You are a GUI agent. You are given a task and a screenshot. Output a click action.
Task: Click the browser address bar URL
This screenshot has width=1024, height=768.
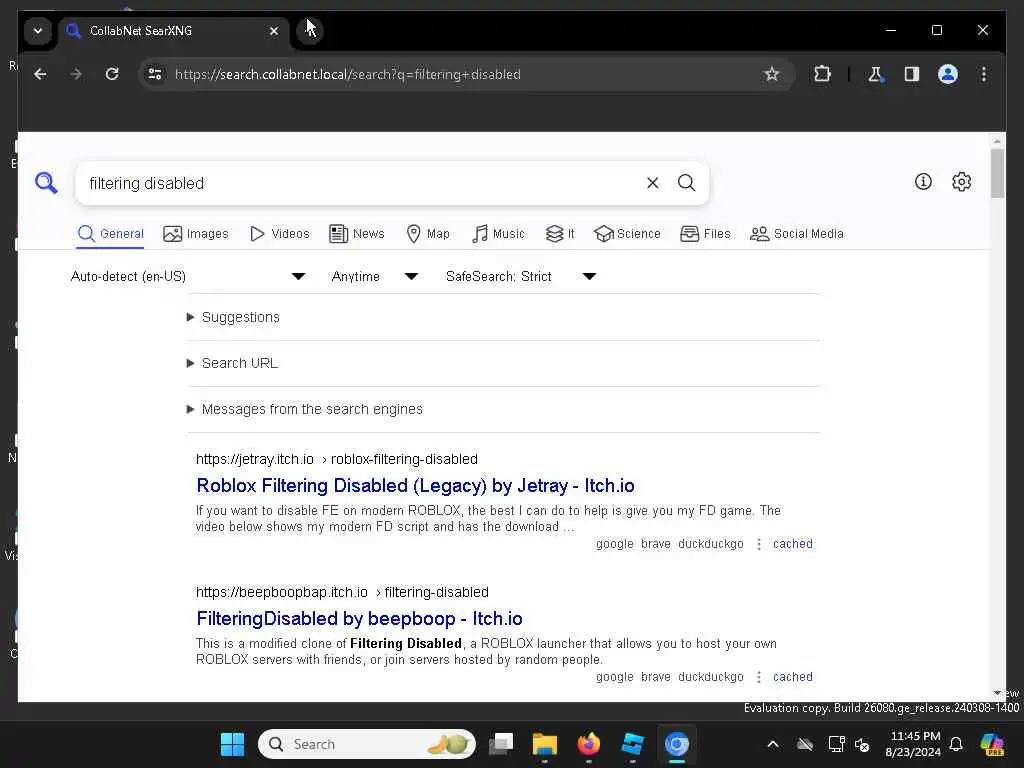347,74
